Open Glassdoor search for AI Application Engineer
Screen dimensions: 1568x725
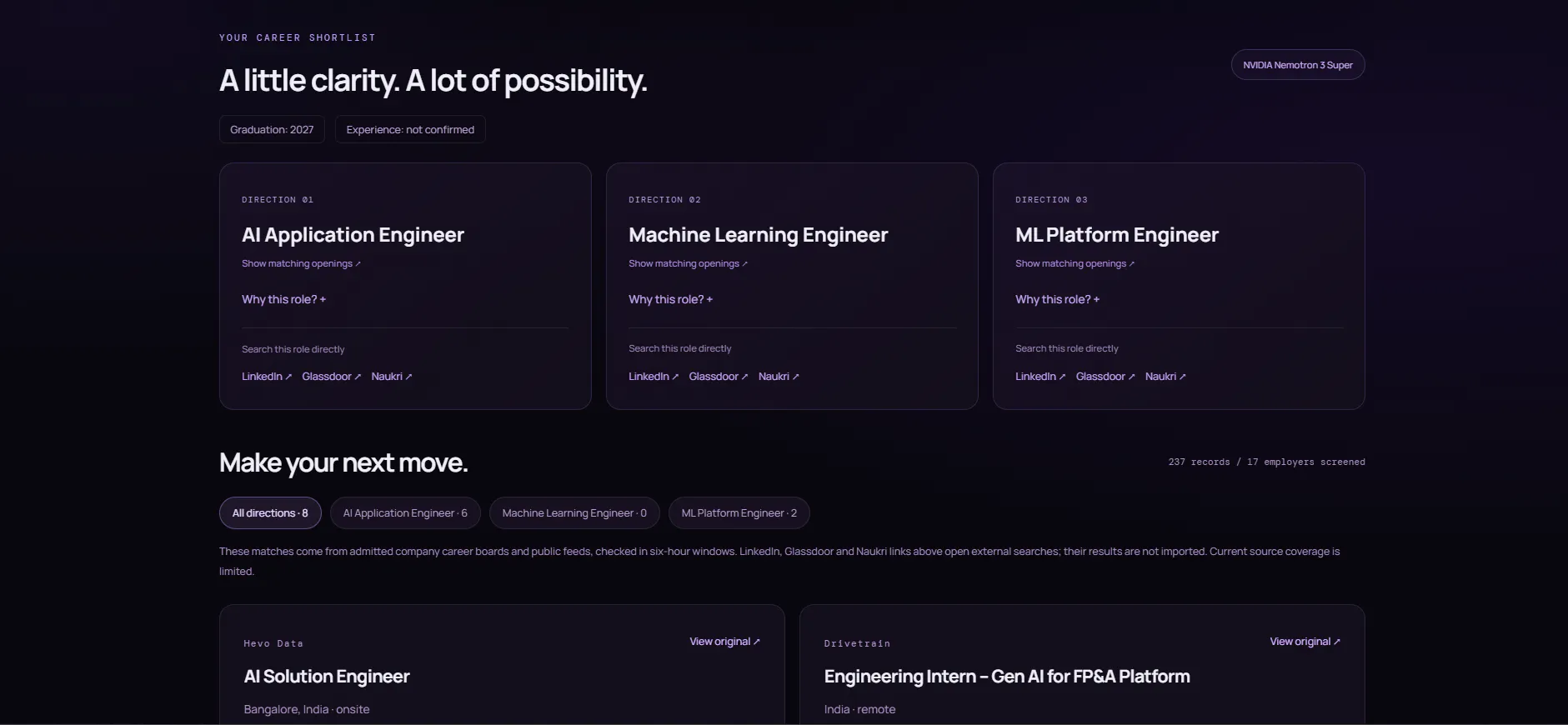331,377
